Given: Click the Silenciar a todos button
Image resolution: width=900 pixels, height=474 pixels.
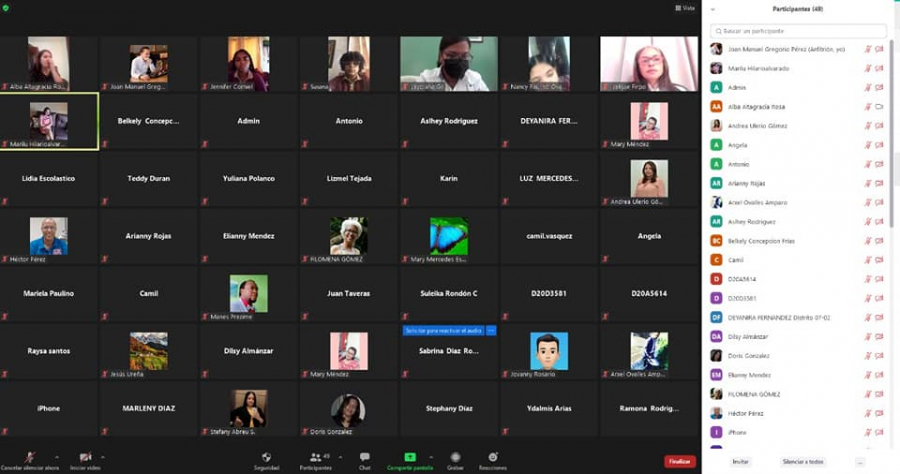Looking at the screenshot, I should coord(803,462).
